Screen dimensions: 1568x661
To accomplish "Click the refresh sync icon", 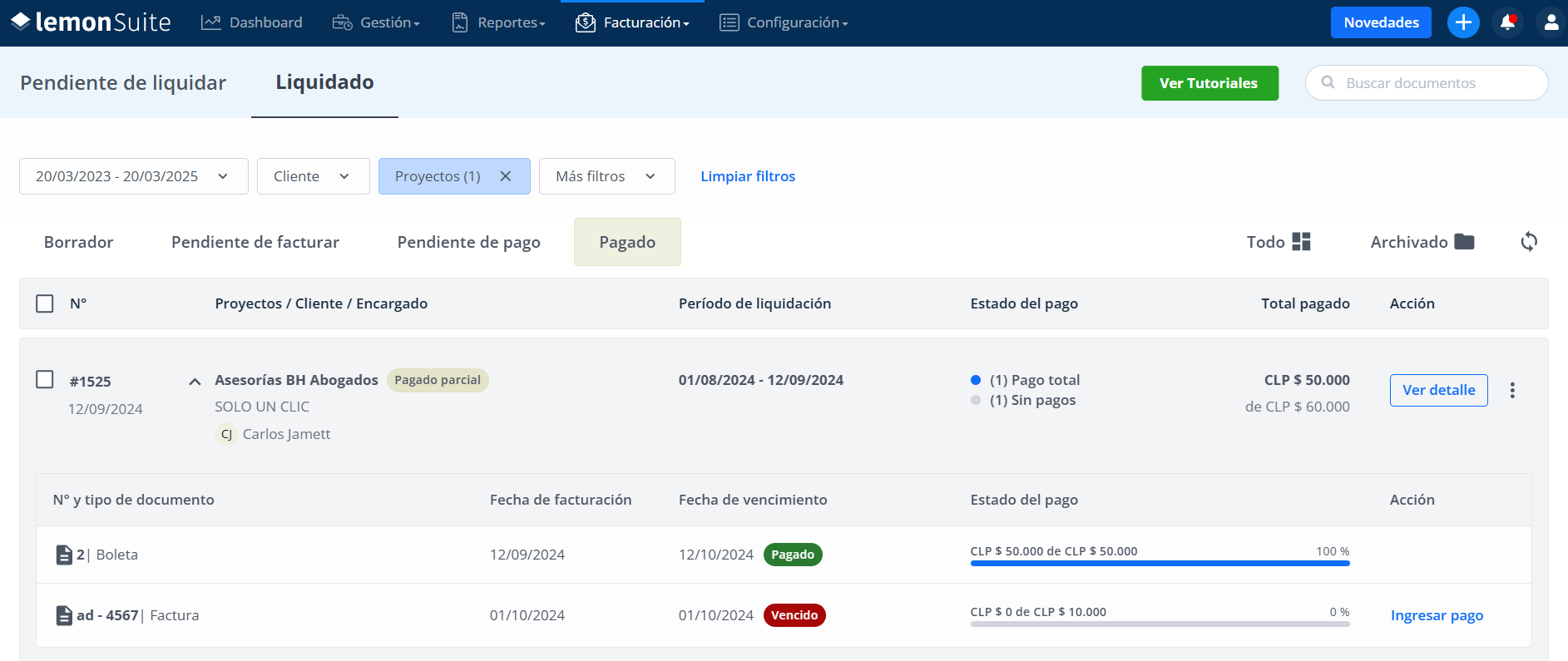I will click(x=1529, y=242).
